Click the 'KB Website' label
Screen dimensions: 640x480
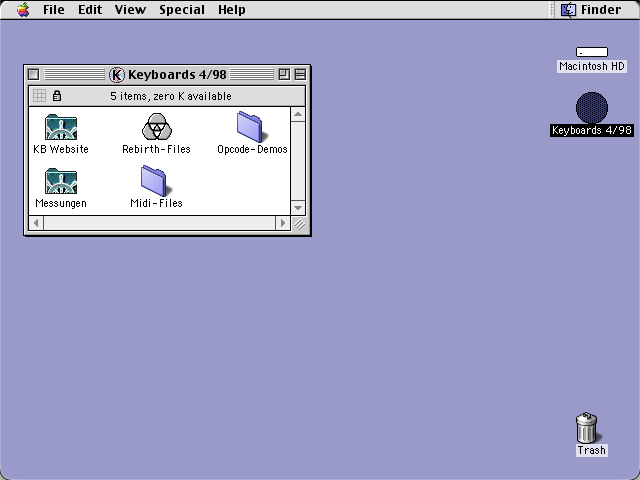click(x=61, y=149)
